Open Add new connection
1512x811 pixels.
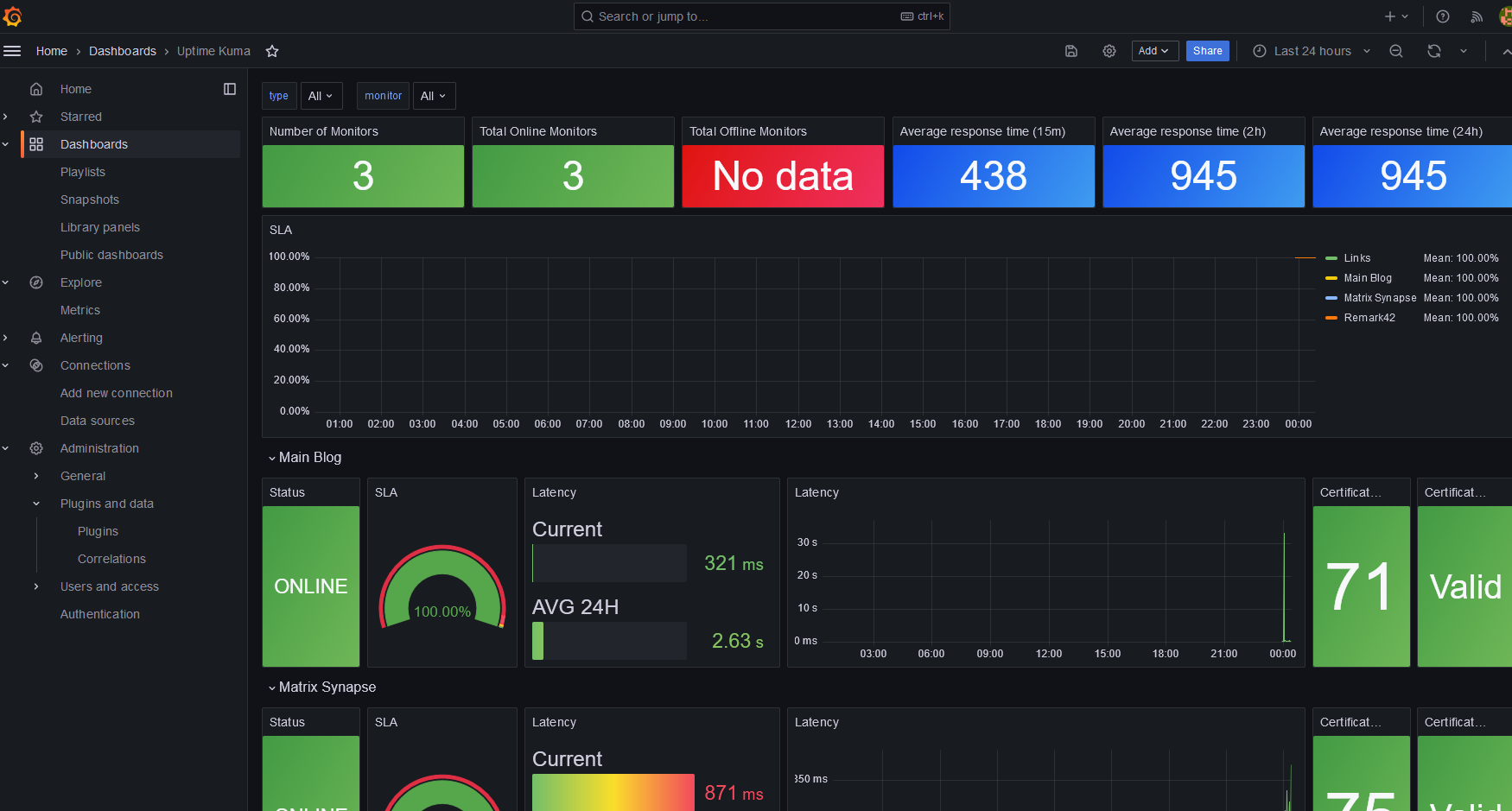click(117, 393)
